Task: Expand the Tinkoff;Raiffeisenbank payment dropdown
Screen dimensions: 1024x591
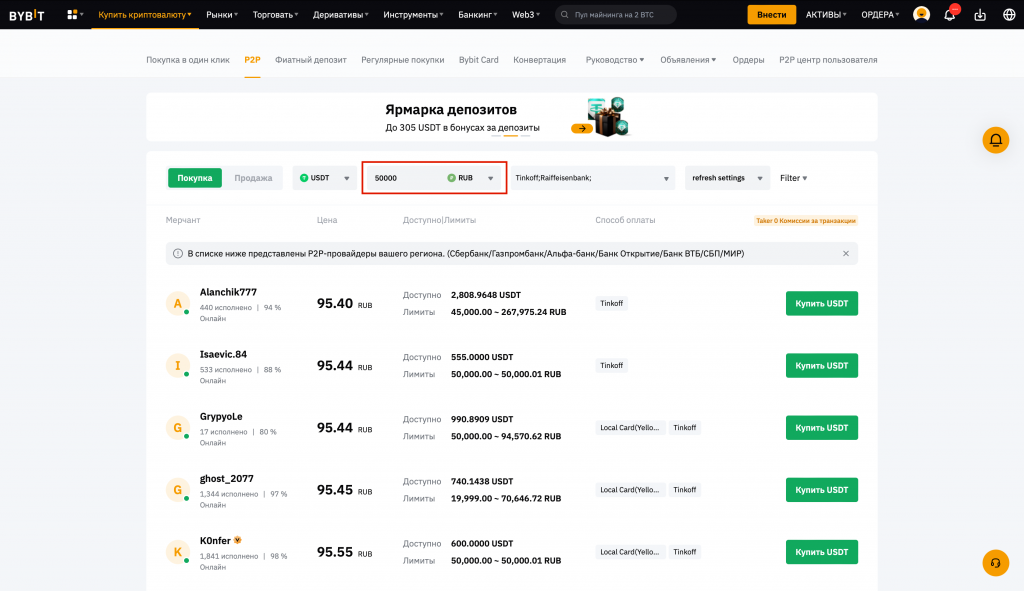Action: click(x=592, y=178)
